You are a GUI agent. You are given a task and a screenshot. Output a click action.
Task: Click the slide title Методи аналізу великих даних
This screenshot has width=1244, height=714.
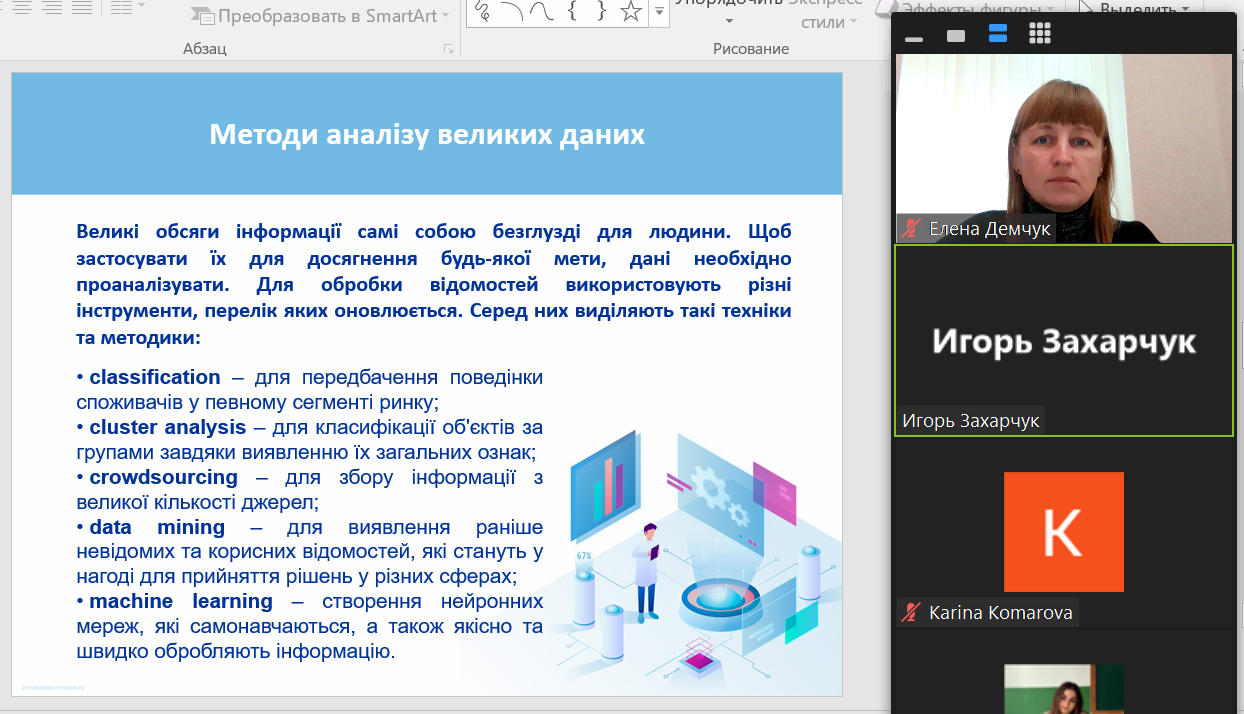pos(427,135)
